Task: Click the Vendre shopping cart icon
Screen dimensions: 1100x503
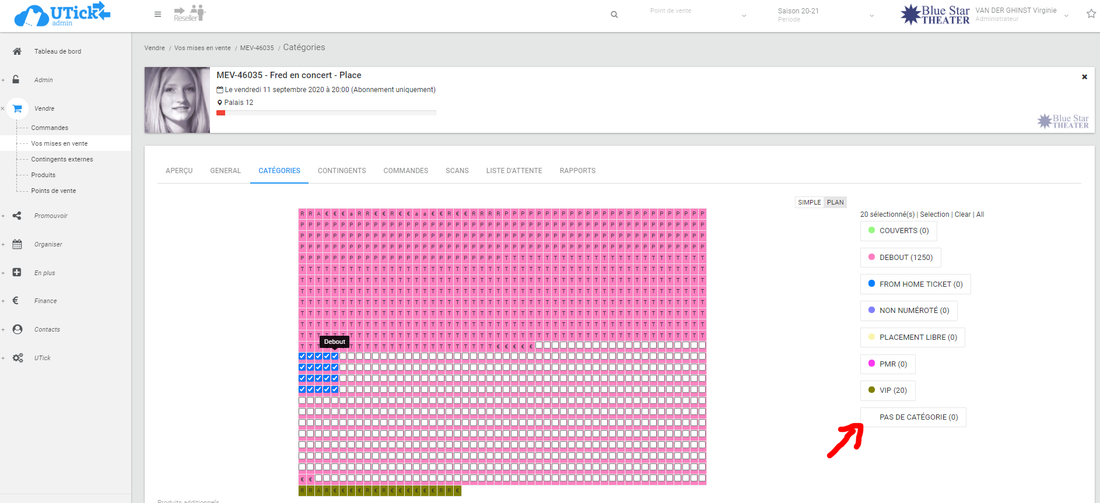Action: pos(17,108)
